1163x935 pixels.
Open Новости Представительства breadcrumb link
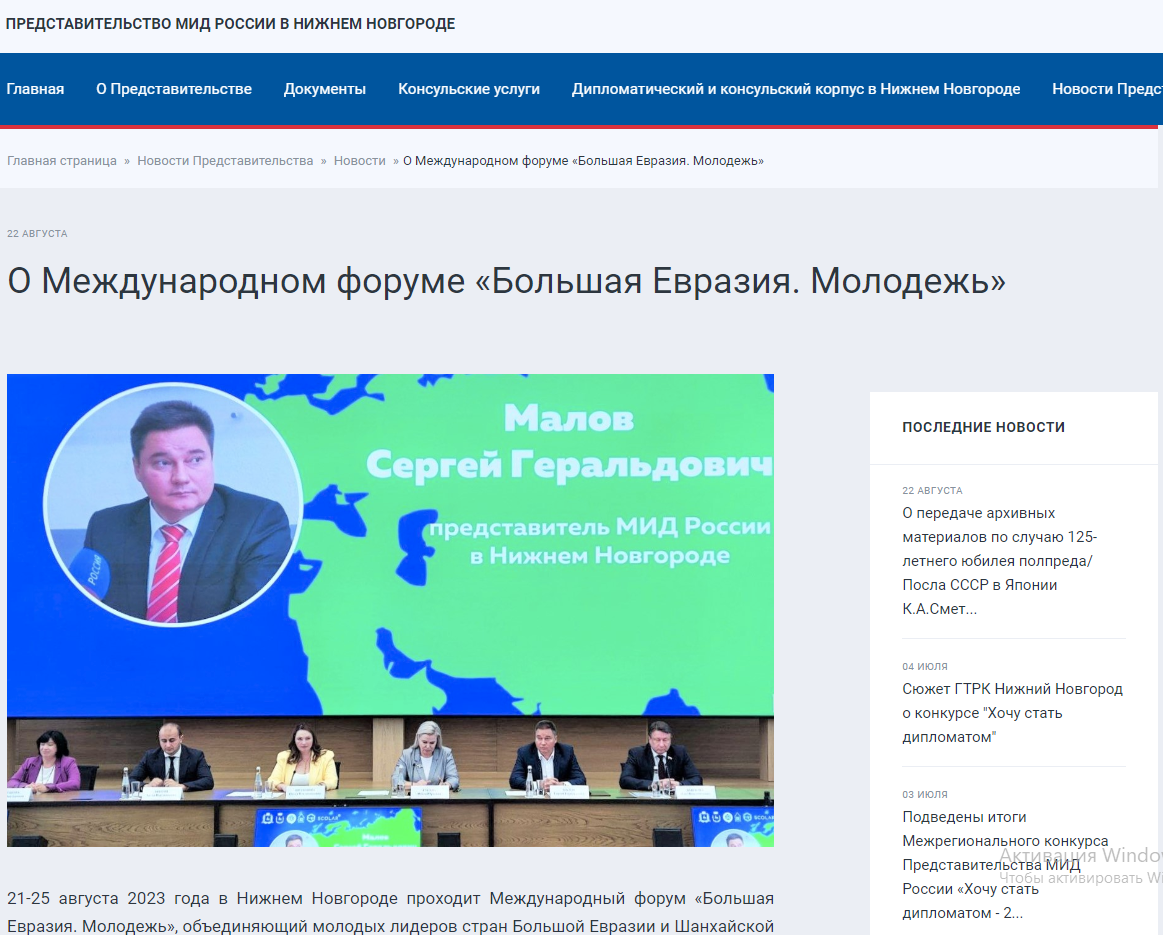[225, 161]
